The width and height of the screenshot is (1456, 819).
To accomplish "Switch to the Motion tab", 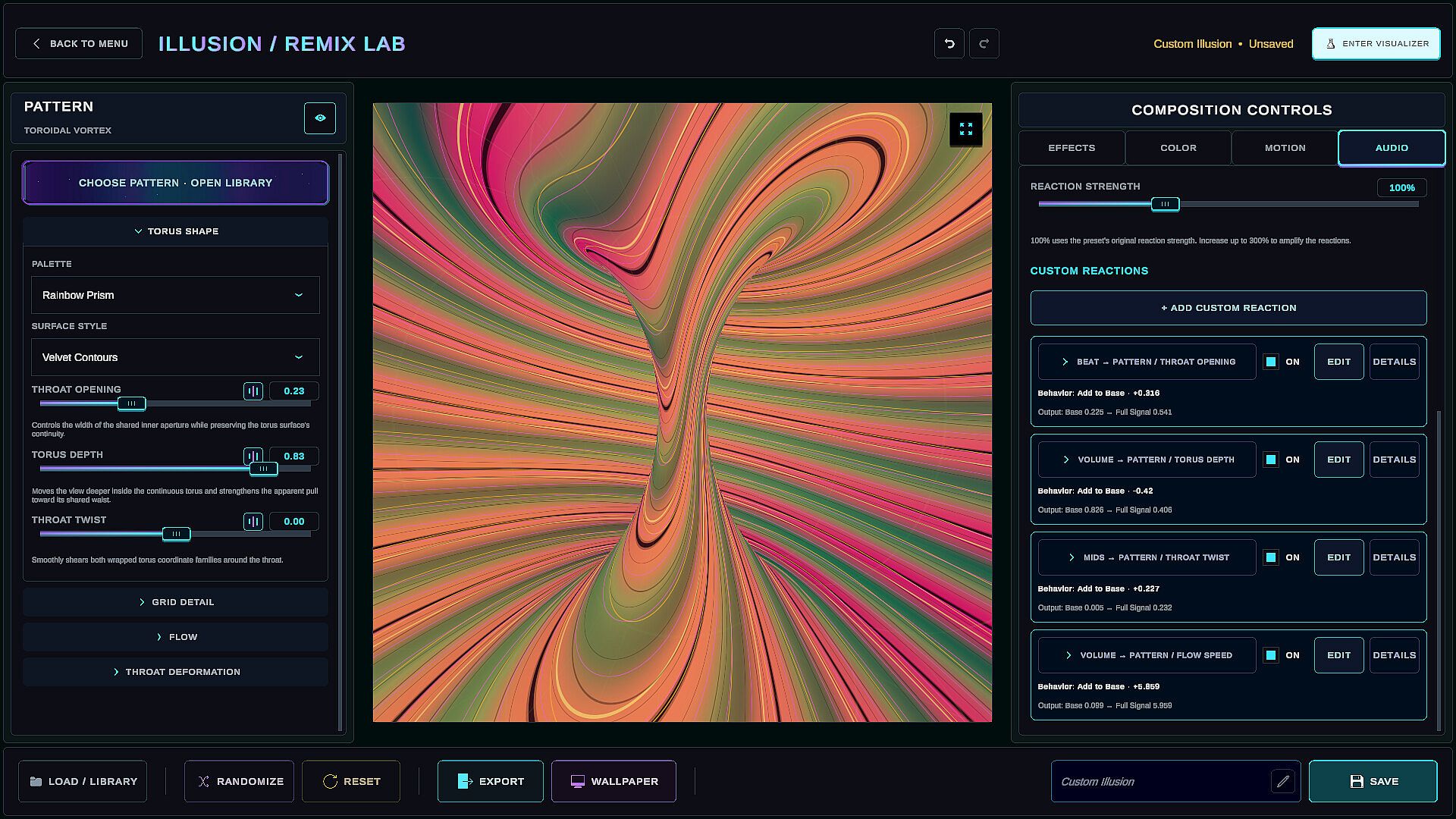I will click(x=1285, y=148).
